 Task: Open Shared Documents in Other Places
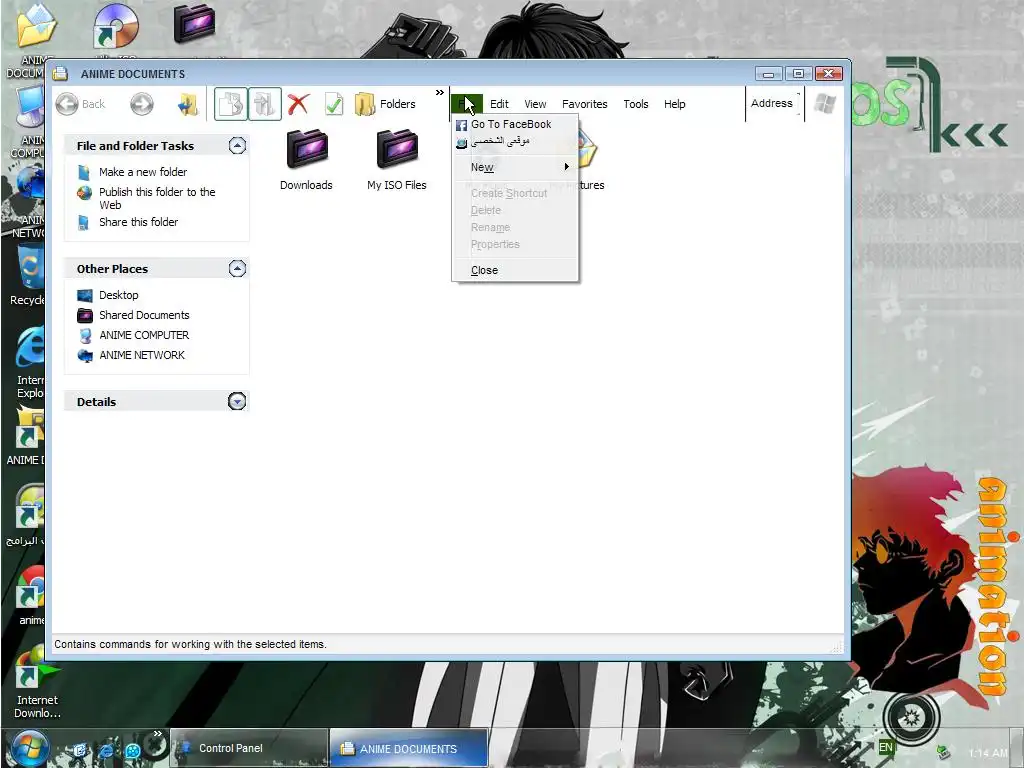tap(144, 315)
